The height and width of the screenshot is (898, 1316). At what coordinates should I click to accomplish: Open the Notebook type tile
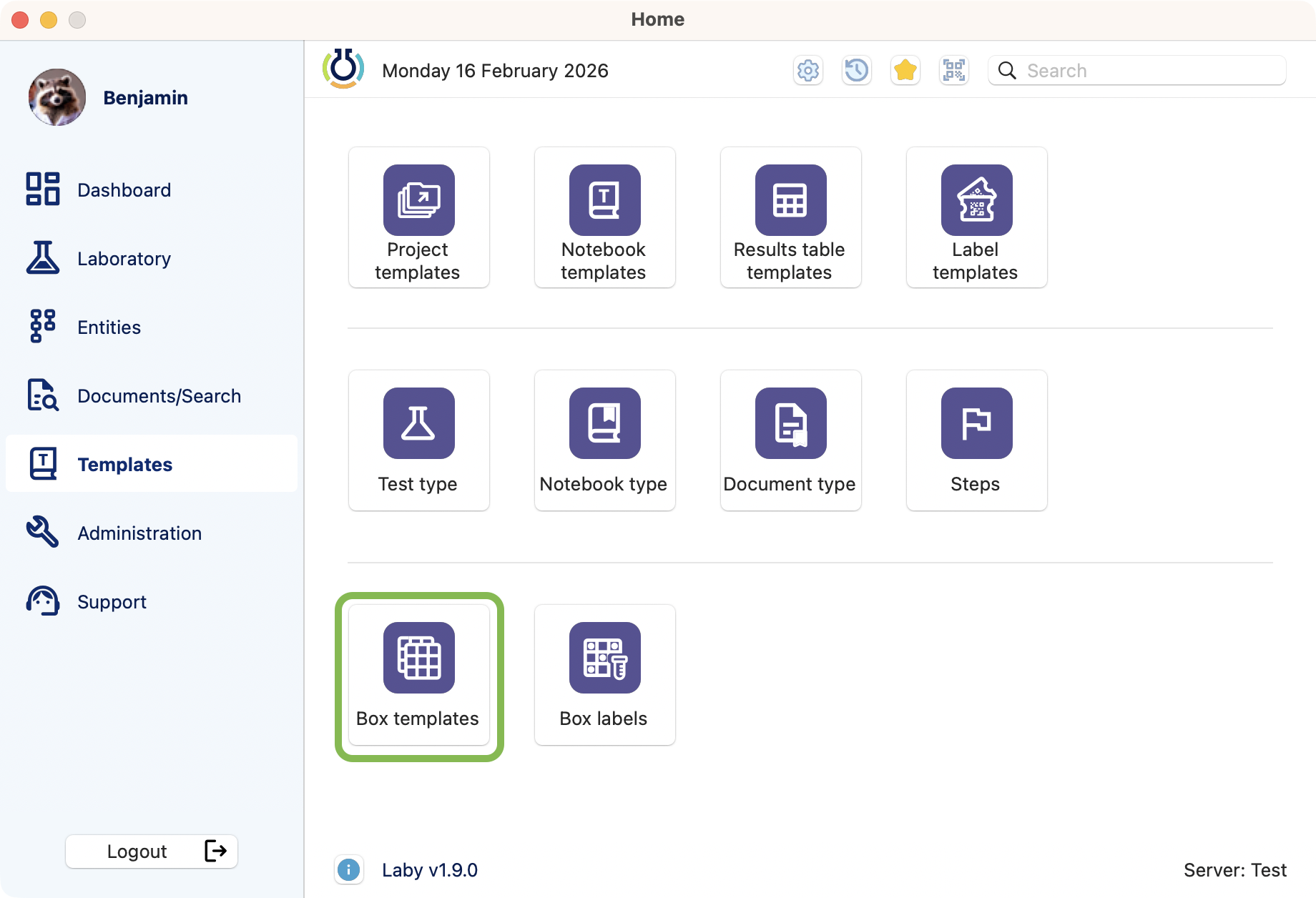point(604,440)
